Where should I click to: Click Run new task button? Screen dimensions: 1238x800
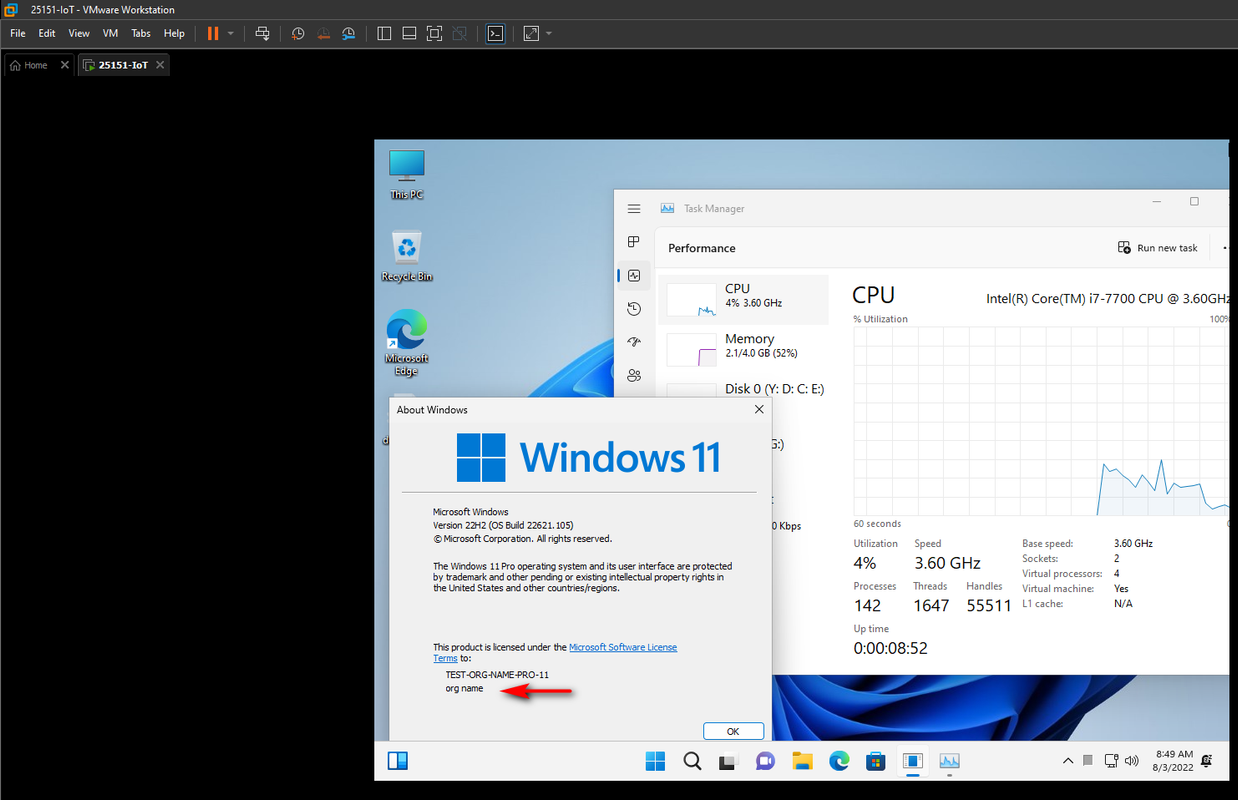pos(1158,248)
